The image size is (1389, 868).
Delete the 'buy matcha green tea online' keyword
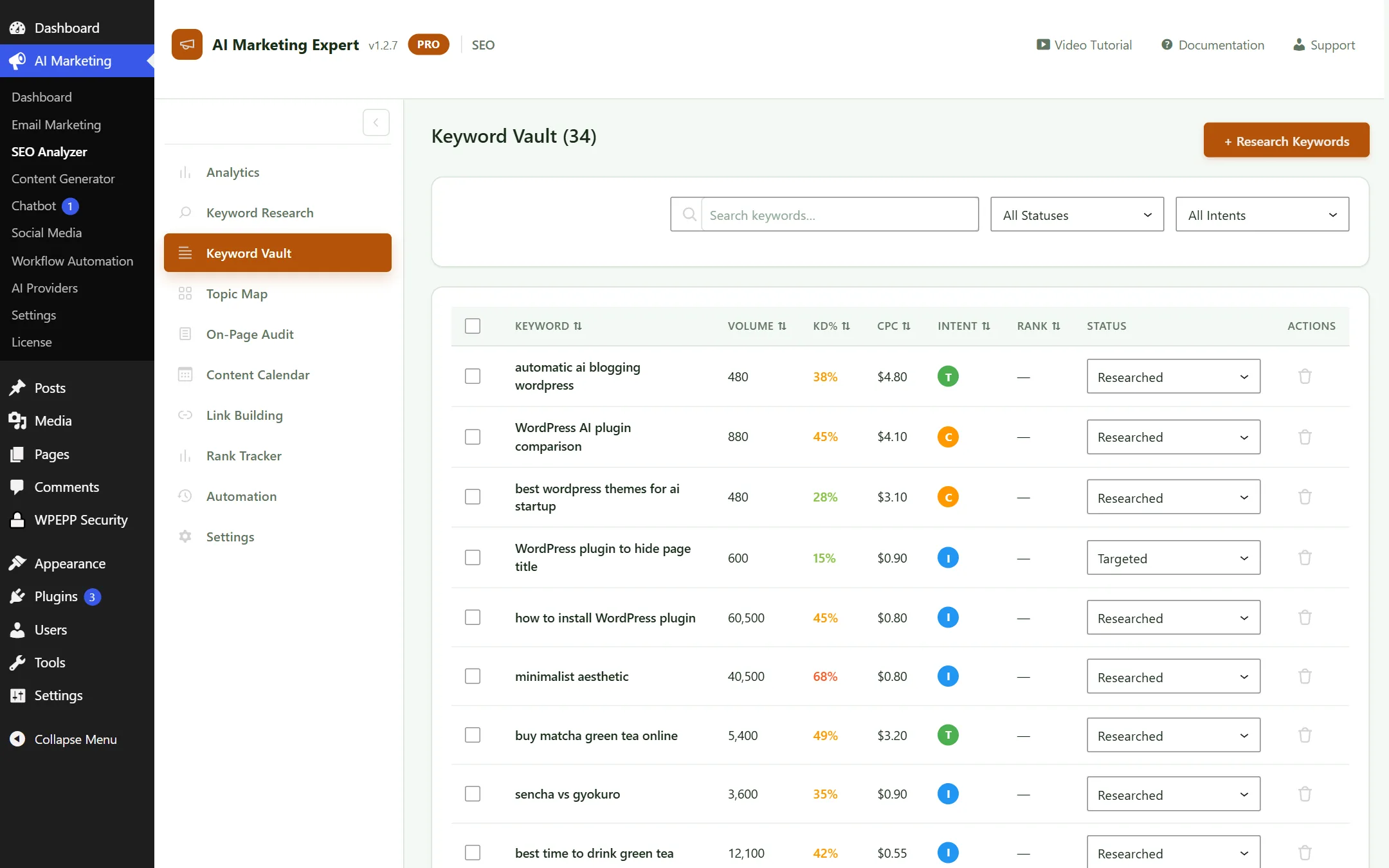pos(1305,735)
